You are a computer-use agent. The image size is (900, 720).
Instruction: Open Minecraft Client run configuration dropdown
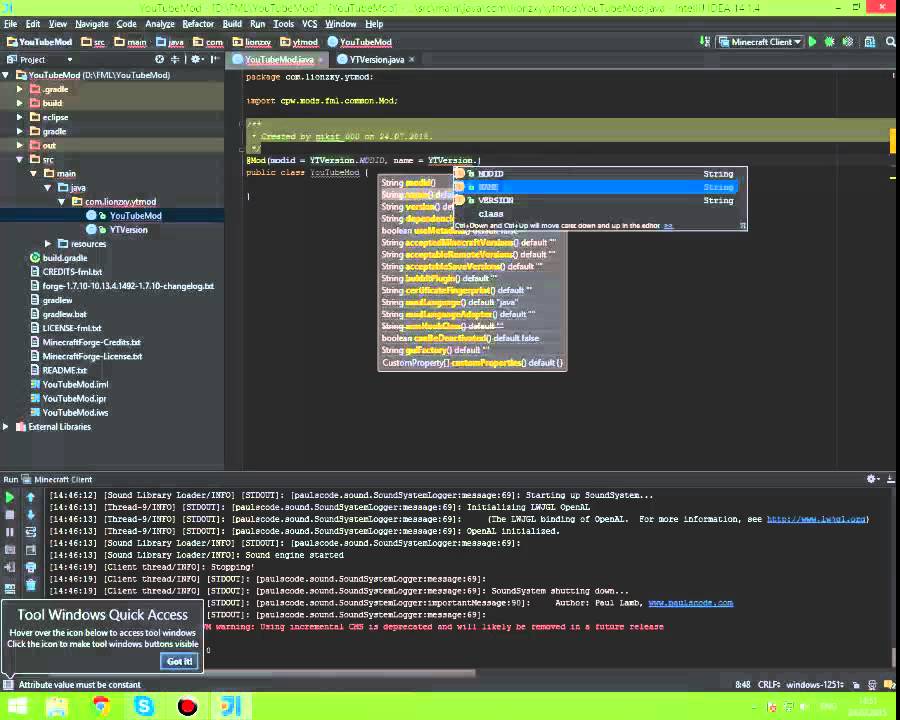click(760, 42)
